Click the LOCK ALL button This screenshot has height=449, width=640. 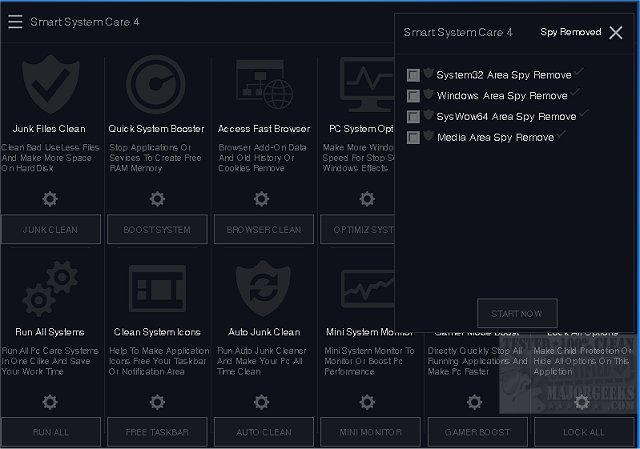584,432
